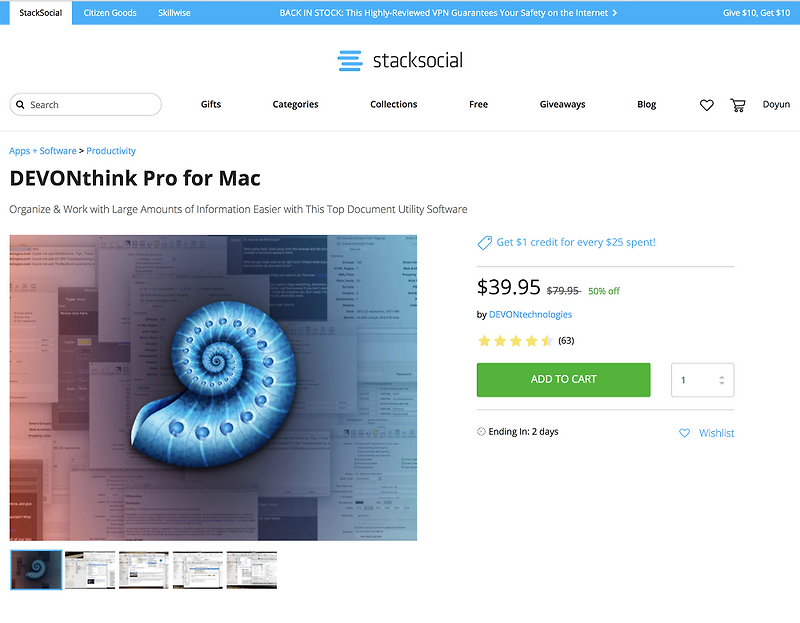The height and width of the screenshot is (623, 800).
Task: Open the Collections menu
Action: (x=393, y=105)
